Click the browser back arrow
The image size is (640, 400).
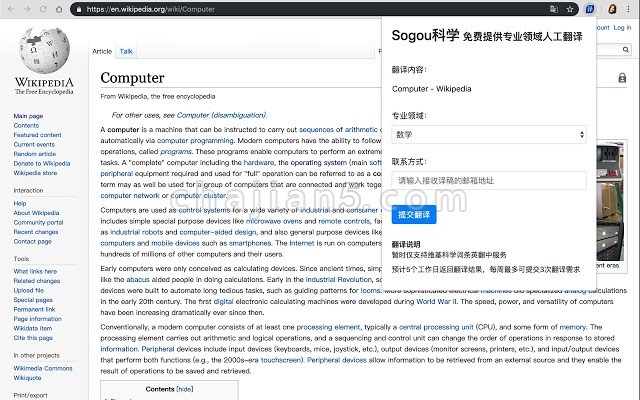click(x=11, y=9)
